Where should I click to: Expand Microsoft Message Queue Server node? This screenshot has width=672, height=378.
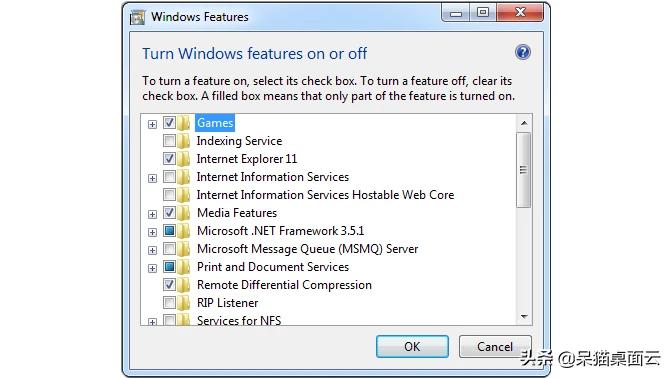click(152, 250)
